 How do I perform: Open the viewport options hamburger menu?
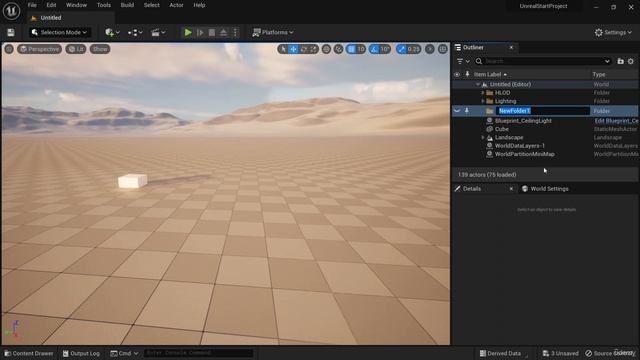pyautogui.click(x=9, y=49)
